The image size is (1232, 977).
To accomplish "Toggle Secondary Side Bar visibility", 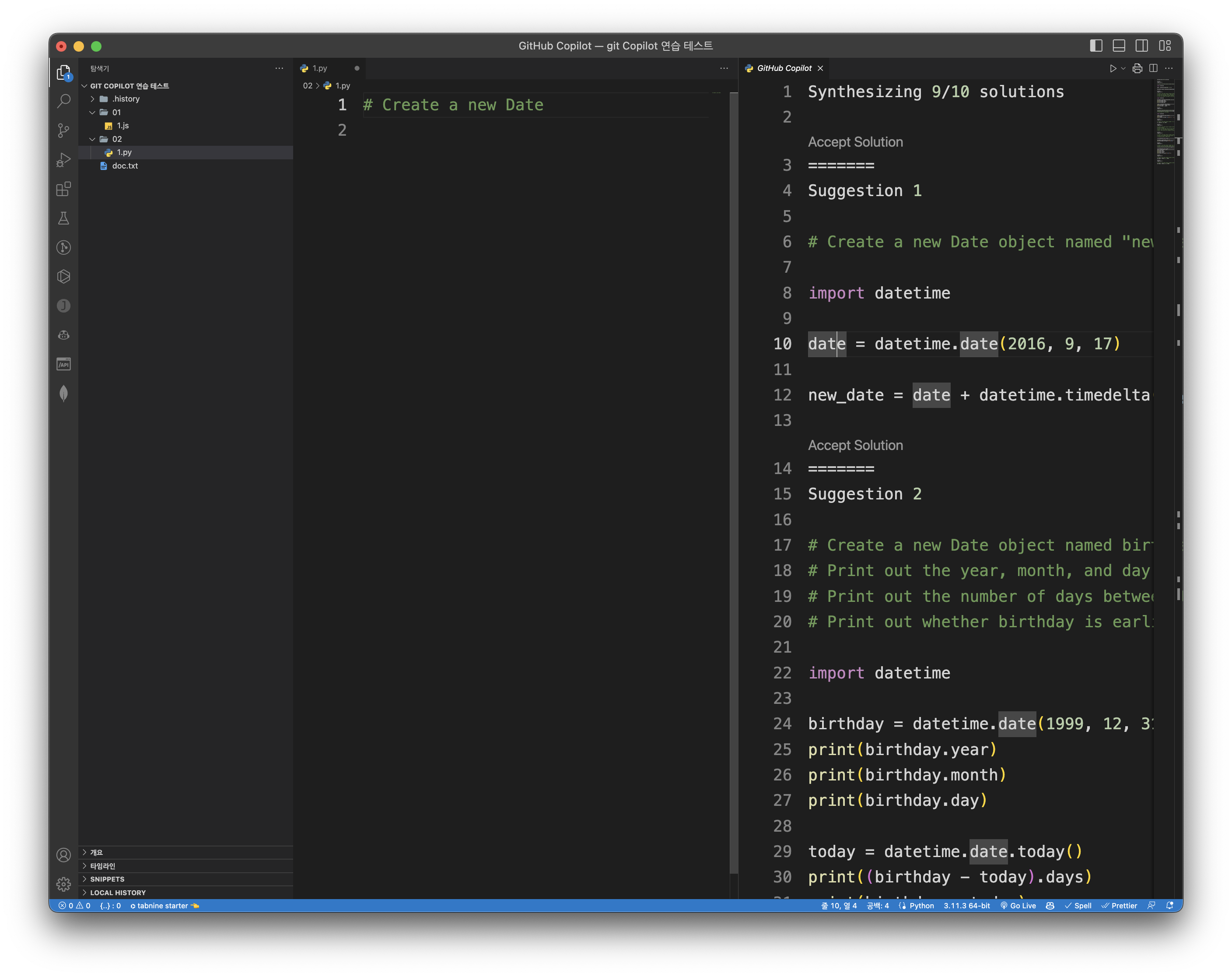I will pos(1142,46).
